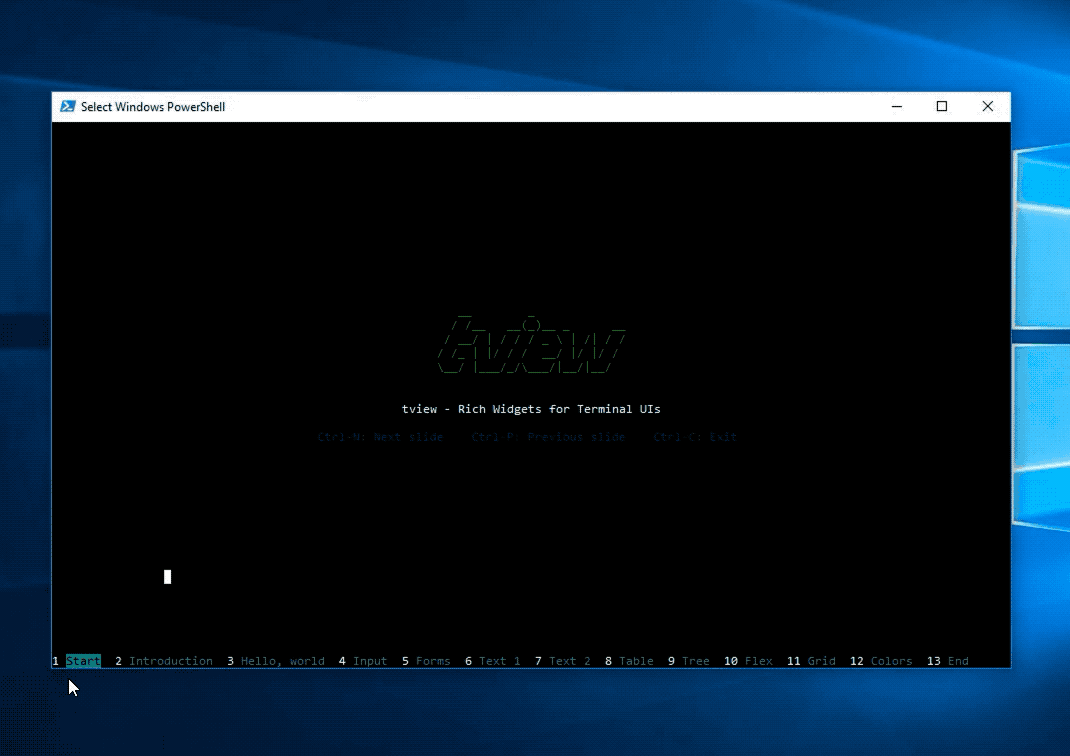Open the Hello, world slide
This screenshot has width=1070, height=756.
(283, 660)
